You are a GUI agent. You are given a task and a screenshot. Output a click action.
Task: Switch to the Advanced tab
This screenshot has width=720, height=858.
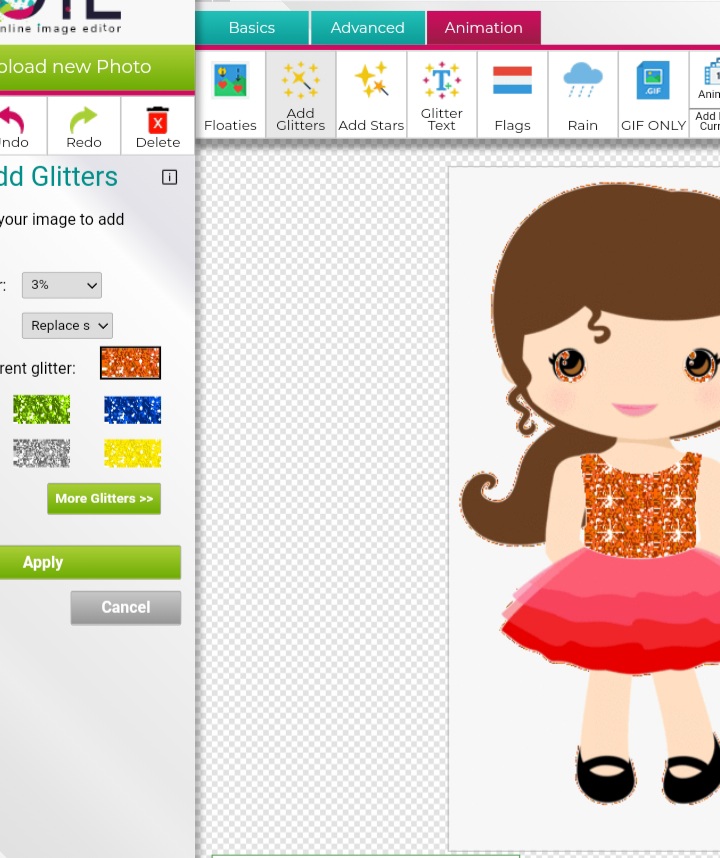pyautogui.click(x=367, y=28)
